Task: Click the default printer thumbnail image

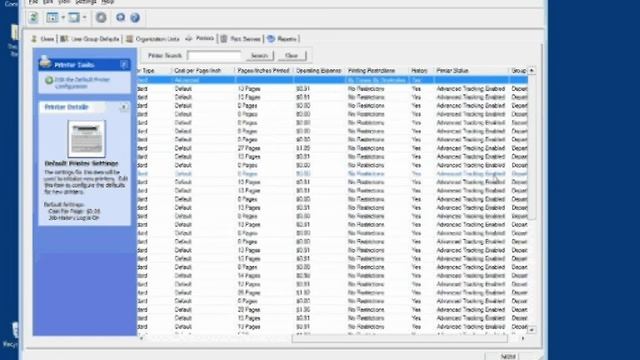Action: (87, 139)
